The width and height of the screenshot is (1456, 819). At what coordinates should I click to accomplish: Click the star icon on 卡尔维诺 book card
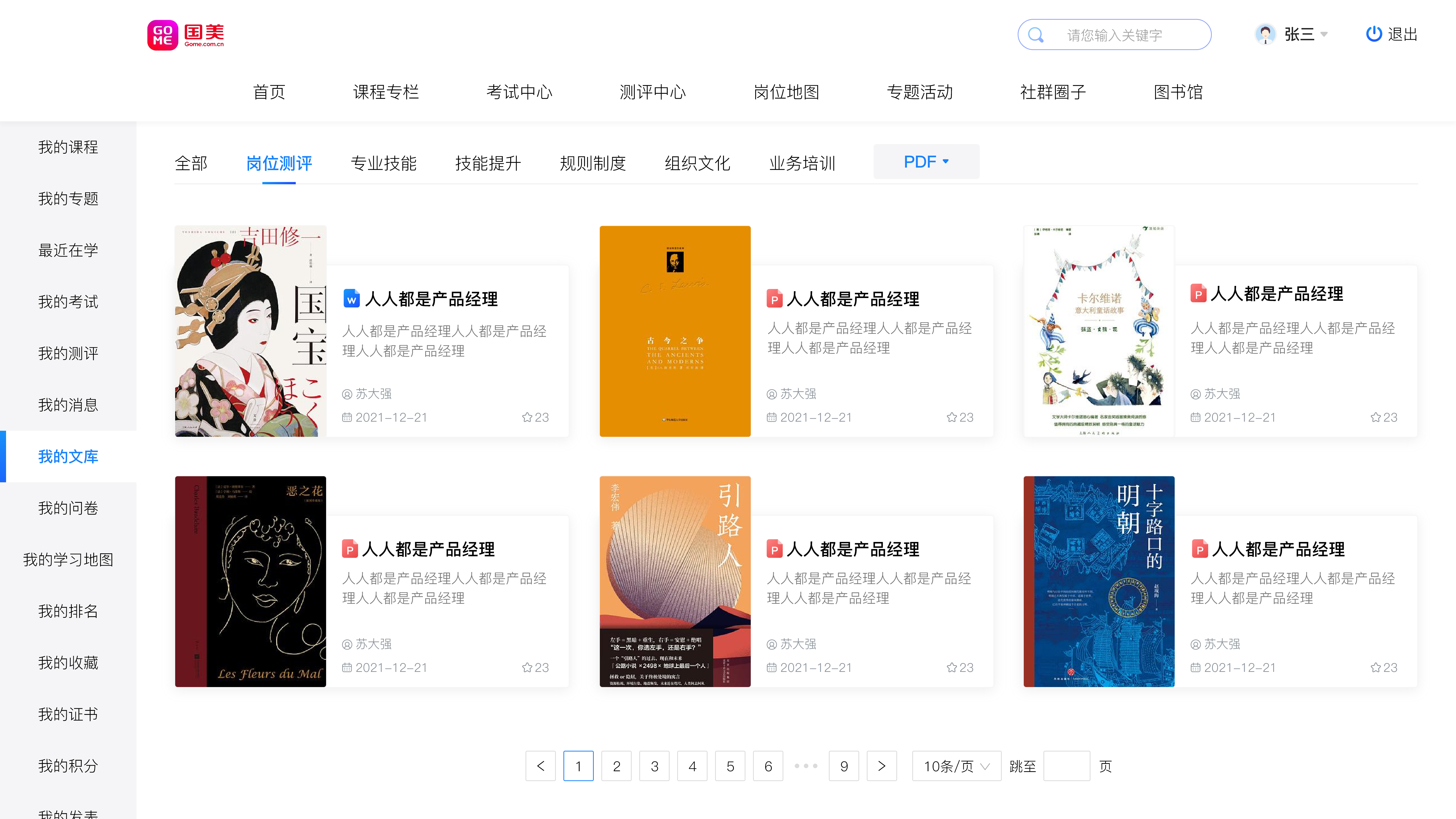coord(1375,417)
